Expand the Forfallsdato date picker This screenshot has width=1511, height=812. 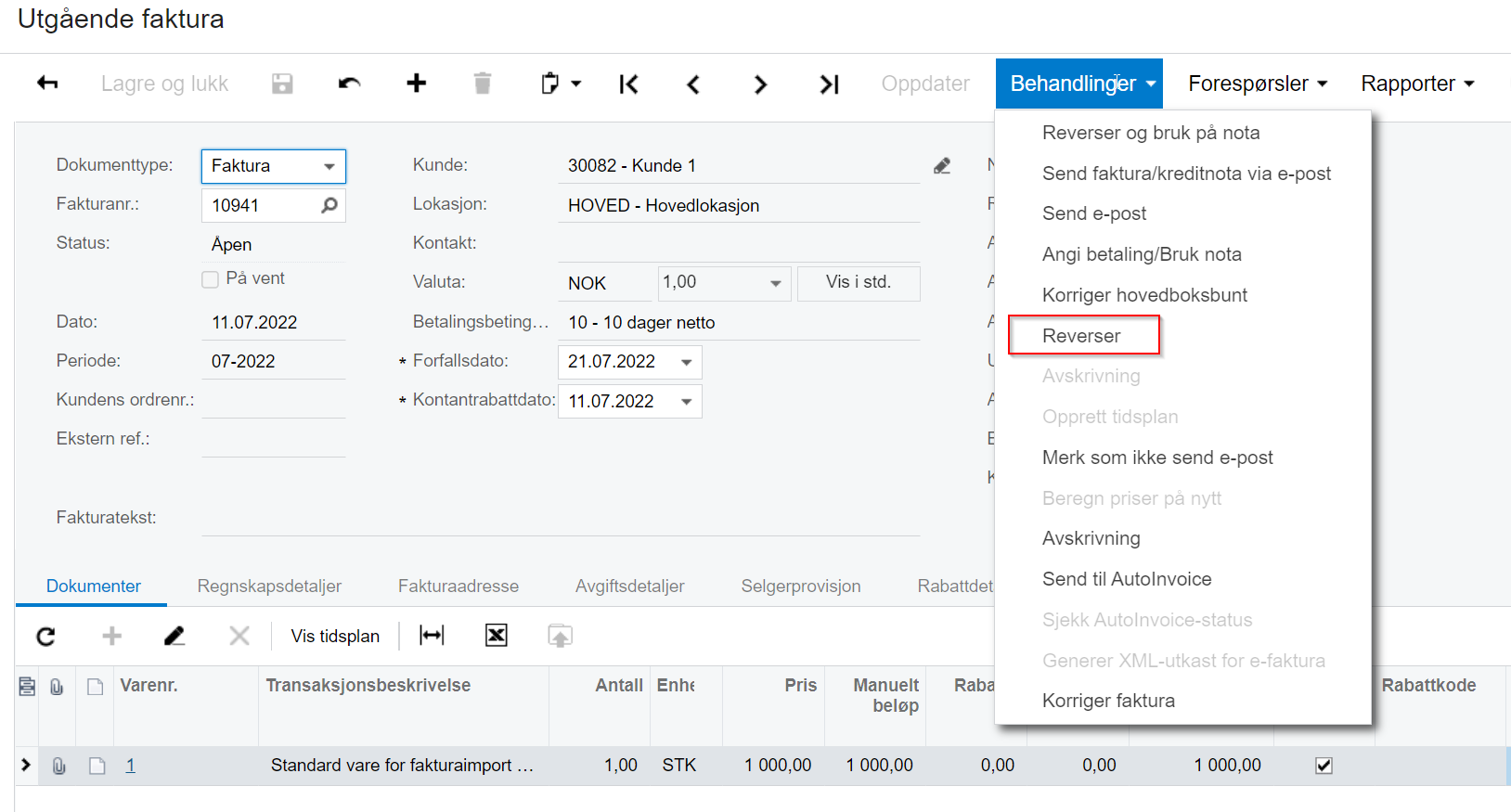coord(687,362)
